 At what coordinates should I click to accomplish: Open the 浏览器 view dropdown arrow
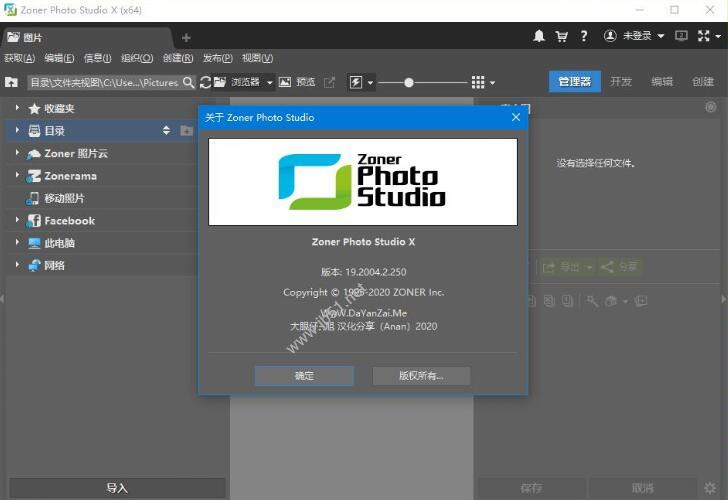pos(269,83)
